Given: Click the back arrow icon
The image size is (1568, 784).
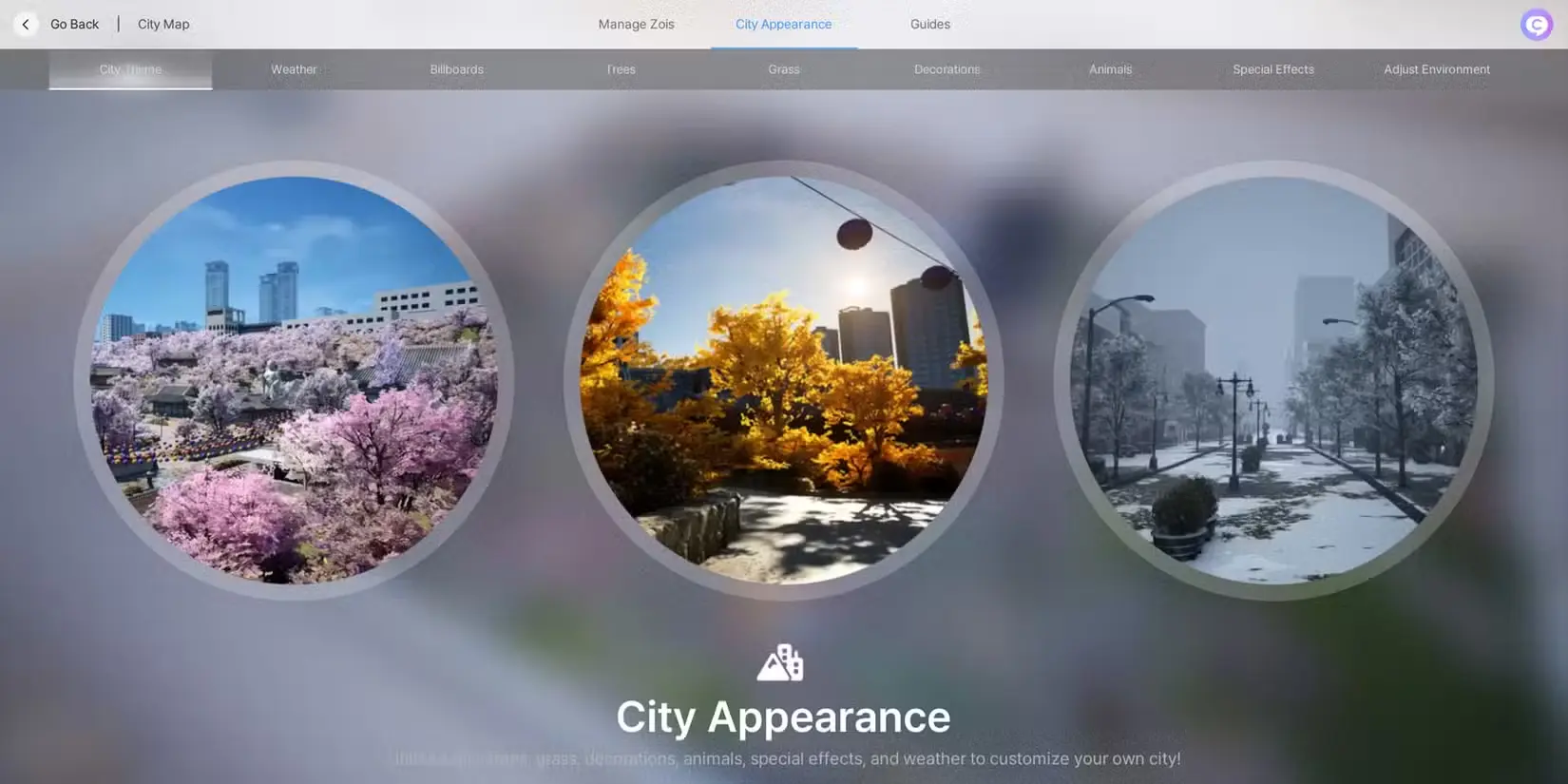Looking at the screenshot, I should pos(26,24).
